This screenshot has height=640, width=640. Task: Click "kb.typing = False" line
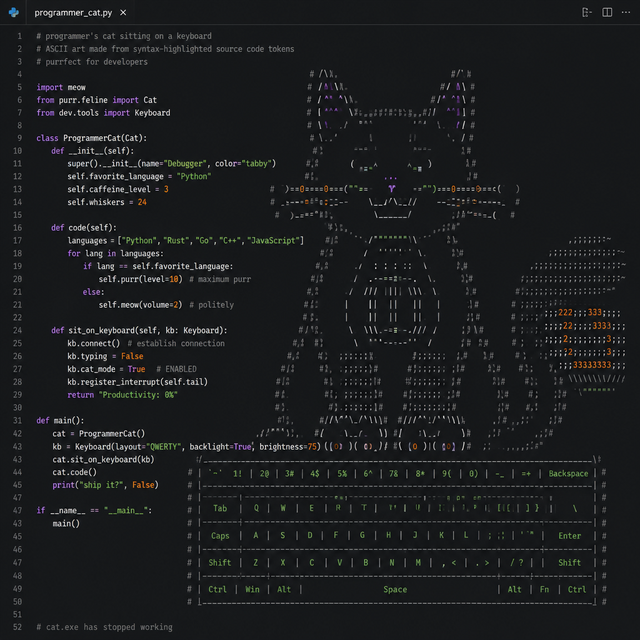coord(105,356)
